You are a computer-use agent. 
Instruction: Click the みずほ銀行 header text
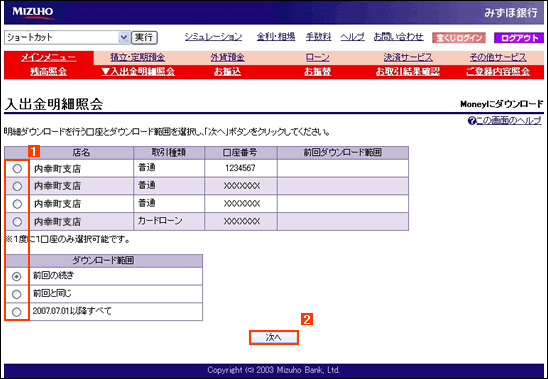511,13
